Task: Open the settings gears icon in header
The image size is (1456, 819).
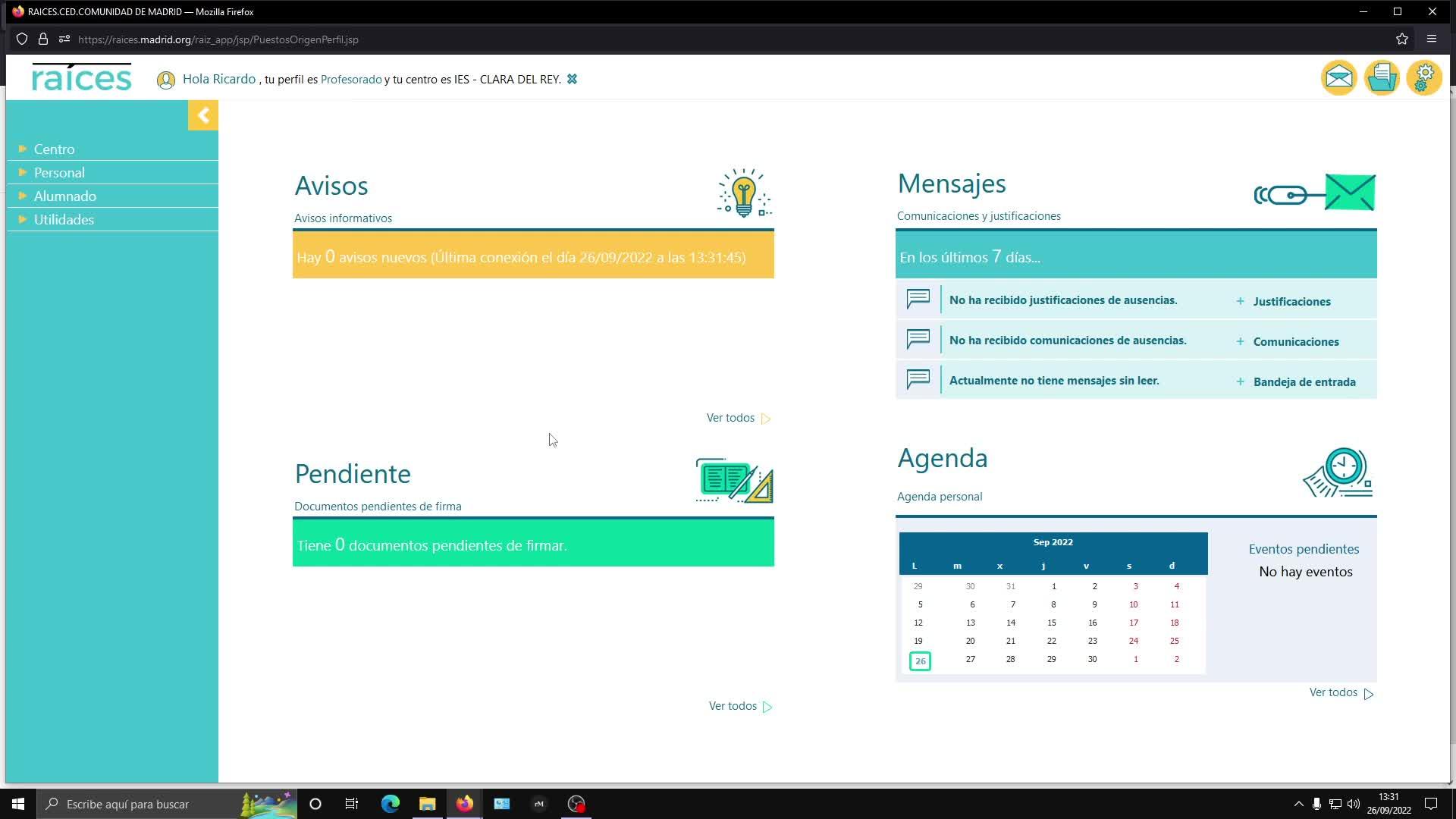Action: (x=1424, y=77)
